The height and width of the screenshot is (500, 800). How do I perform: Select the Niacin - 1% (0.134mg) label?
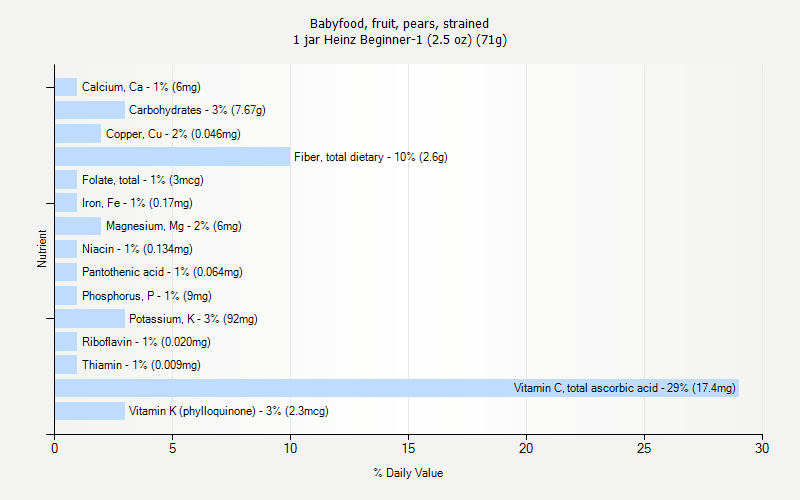coord(137,249)
